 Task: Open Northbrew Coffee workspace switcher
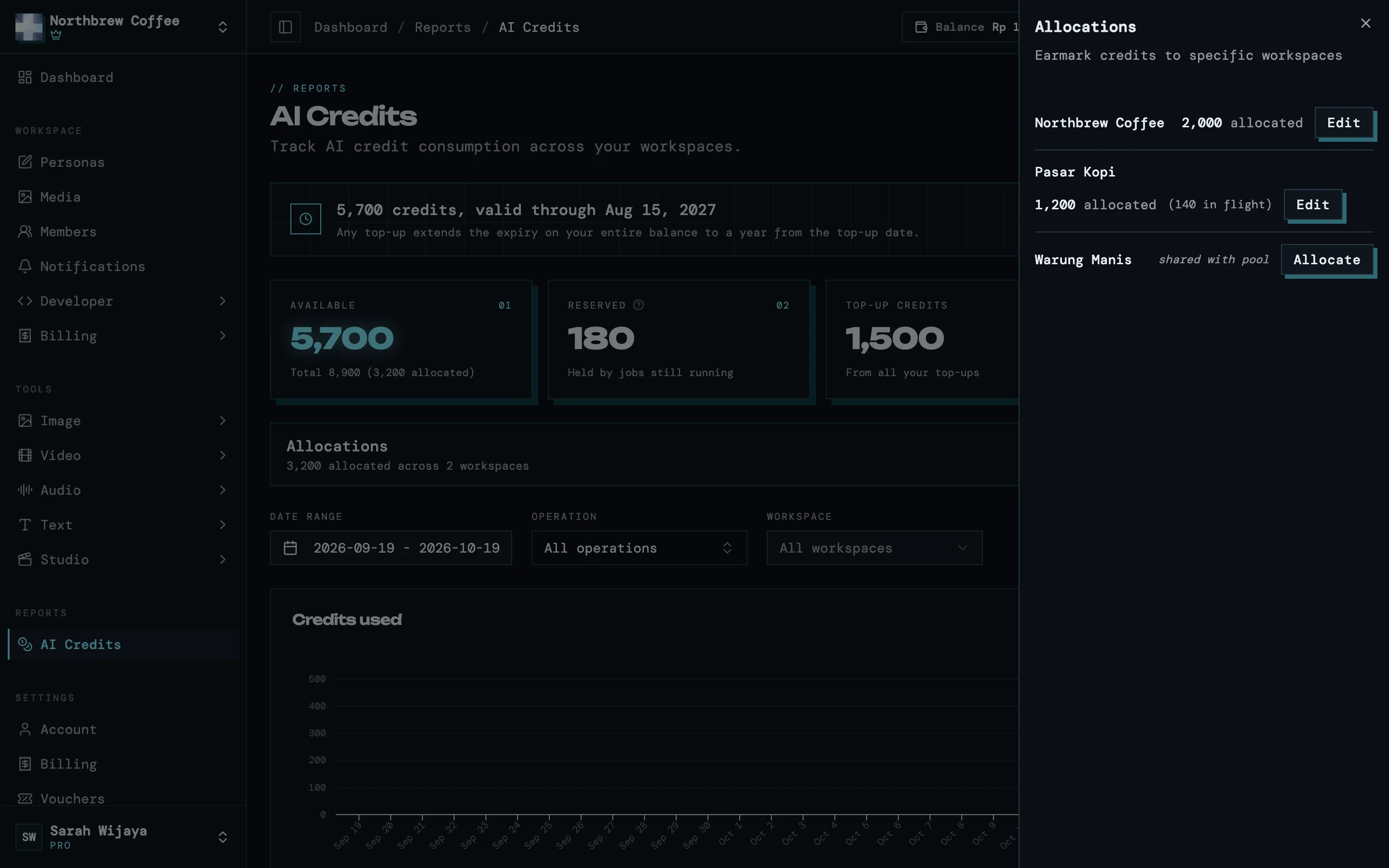123,27
